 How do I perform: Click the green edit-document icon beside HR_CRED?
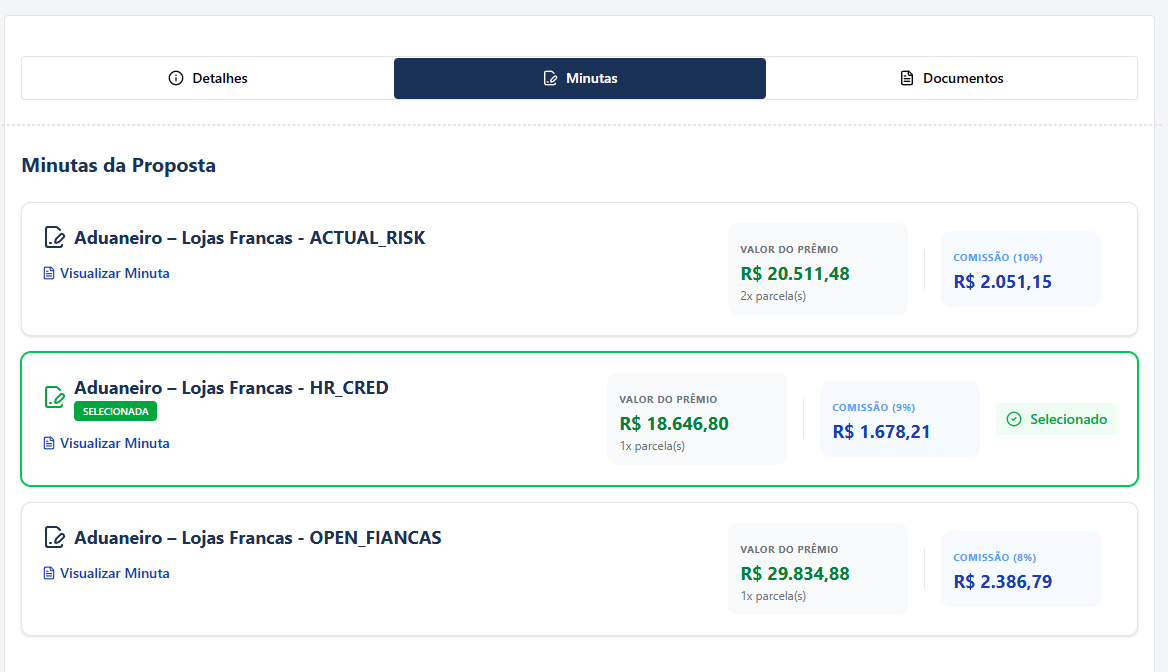pos(55,397)
